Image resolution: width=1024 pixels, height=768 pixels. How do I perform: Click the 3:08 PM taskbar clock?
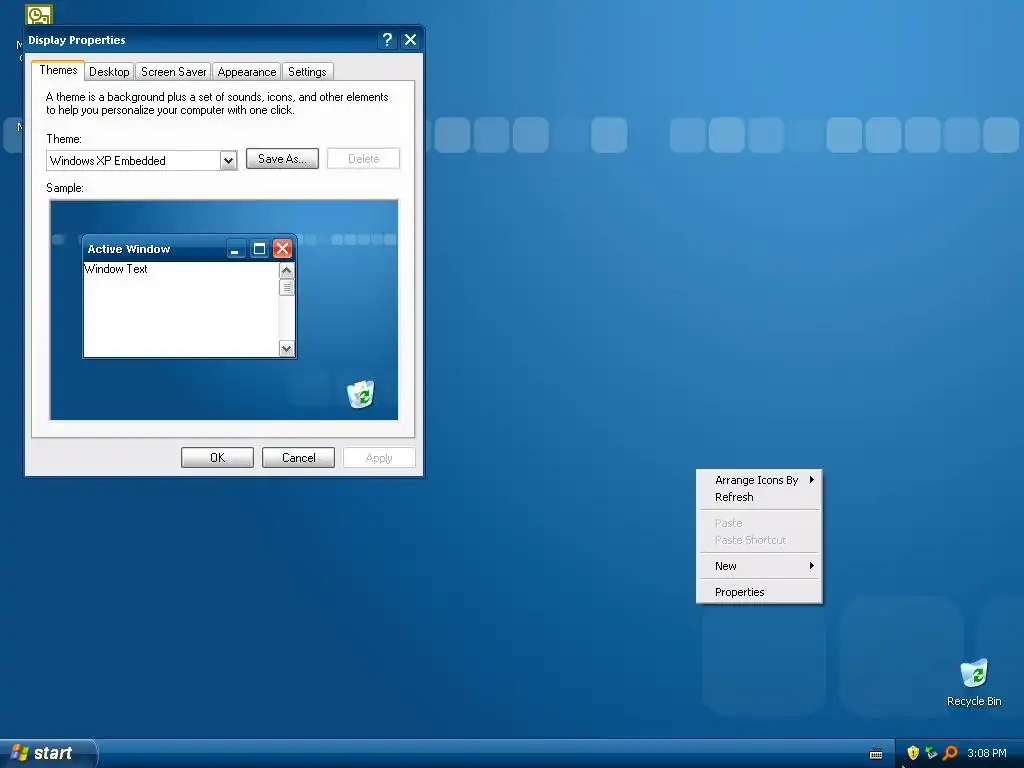click(987, 753)
